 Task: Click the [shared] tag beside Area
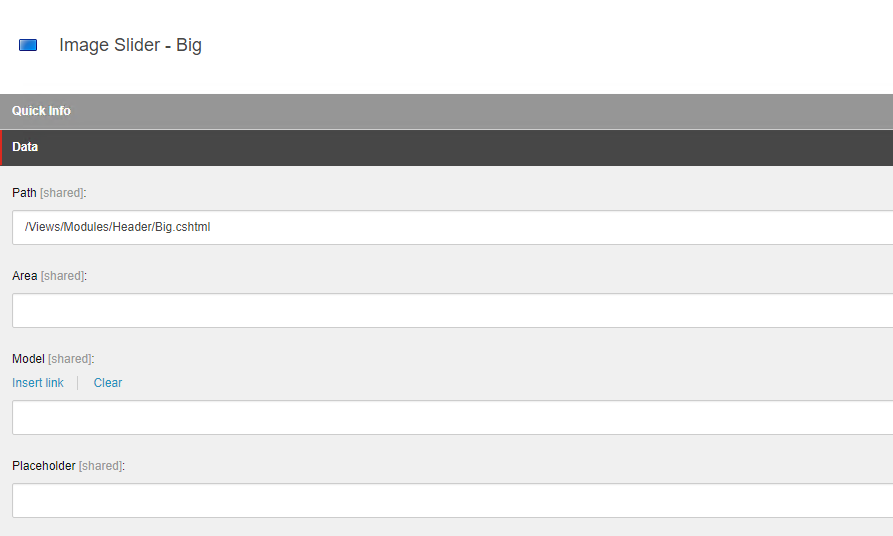point(63,276)
